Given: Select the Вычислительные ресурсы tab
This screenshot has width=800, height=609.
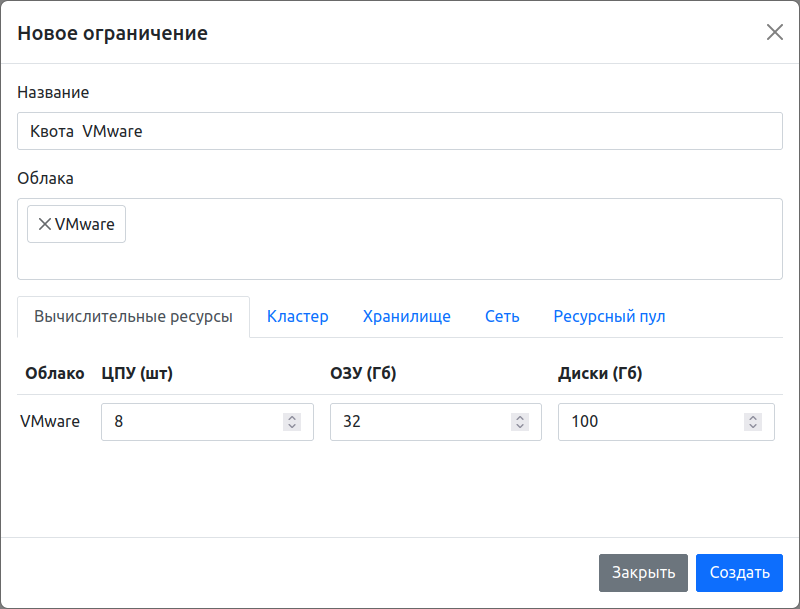Looking at the screenshot, I should (x=133, y=316).
